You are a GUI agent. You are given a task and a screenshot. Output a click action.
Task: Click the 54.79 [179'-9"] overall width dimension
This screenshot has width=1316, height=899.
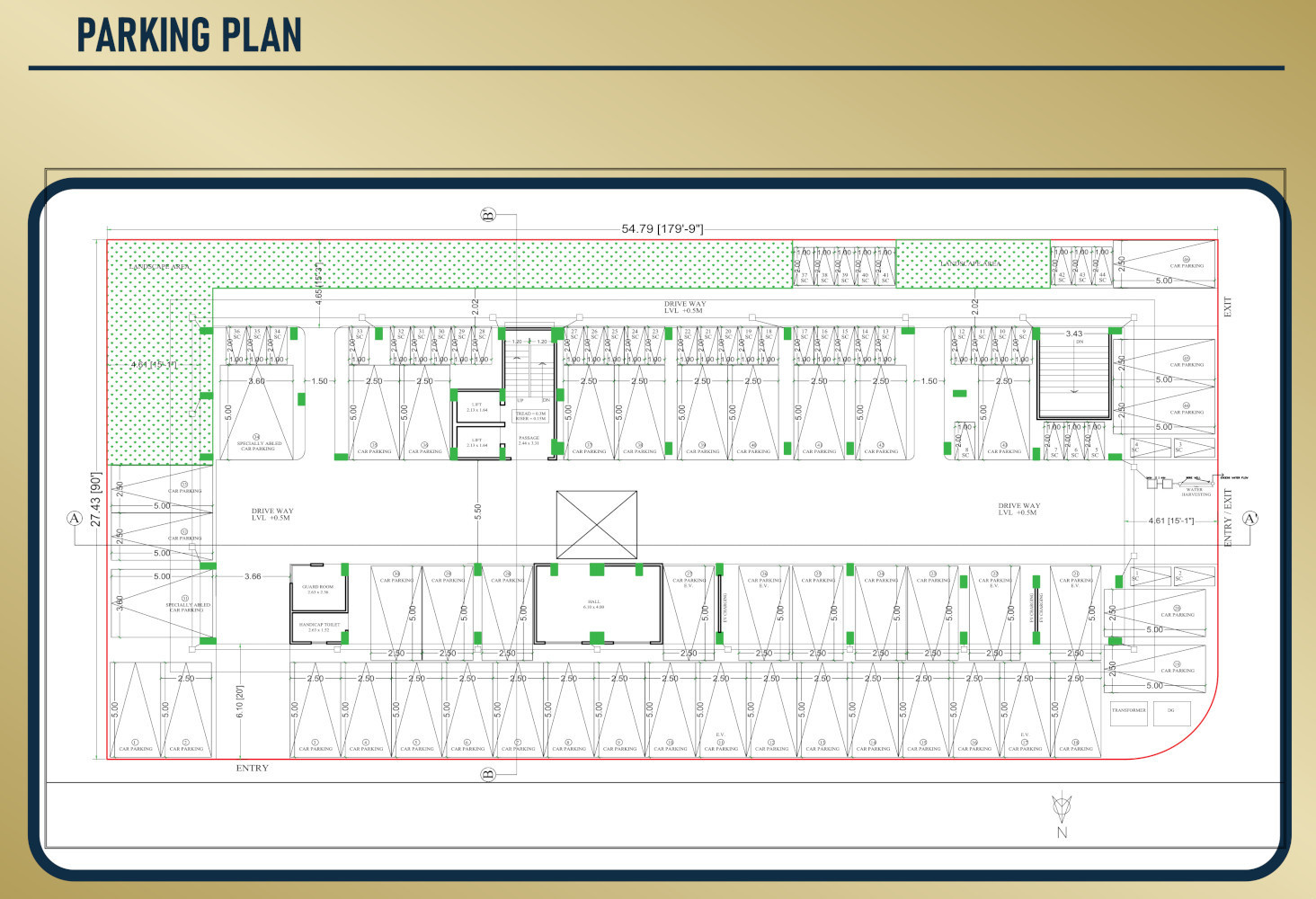pos(662,229)
